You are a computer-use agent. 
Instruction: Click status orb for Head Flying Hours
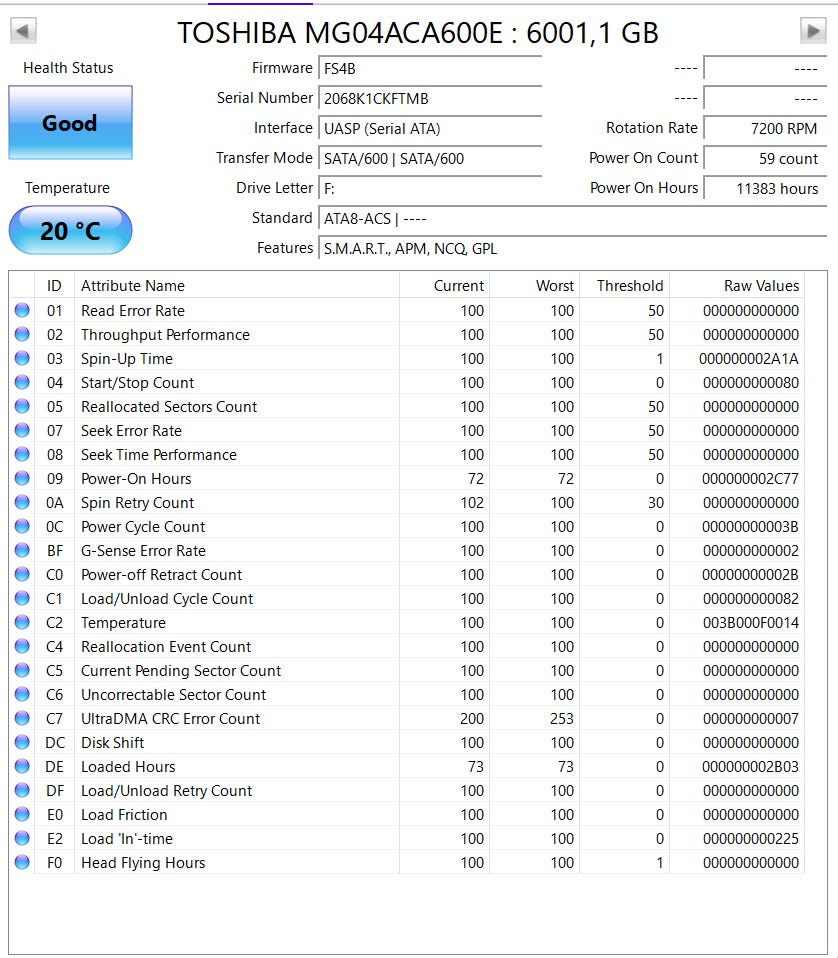[x=22, y=862]
